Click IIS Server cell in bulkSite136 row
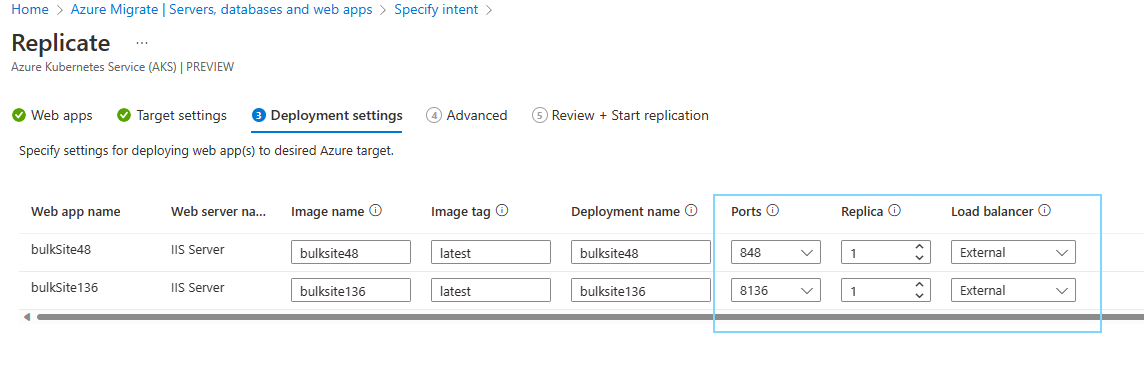1144x389 pixels. point(198,288)
